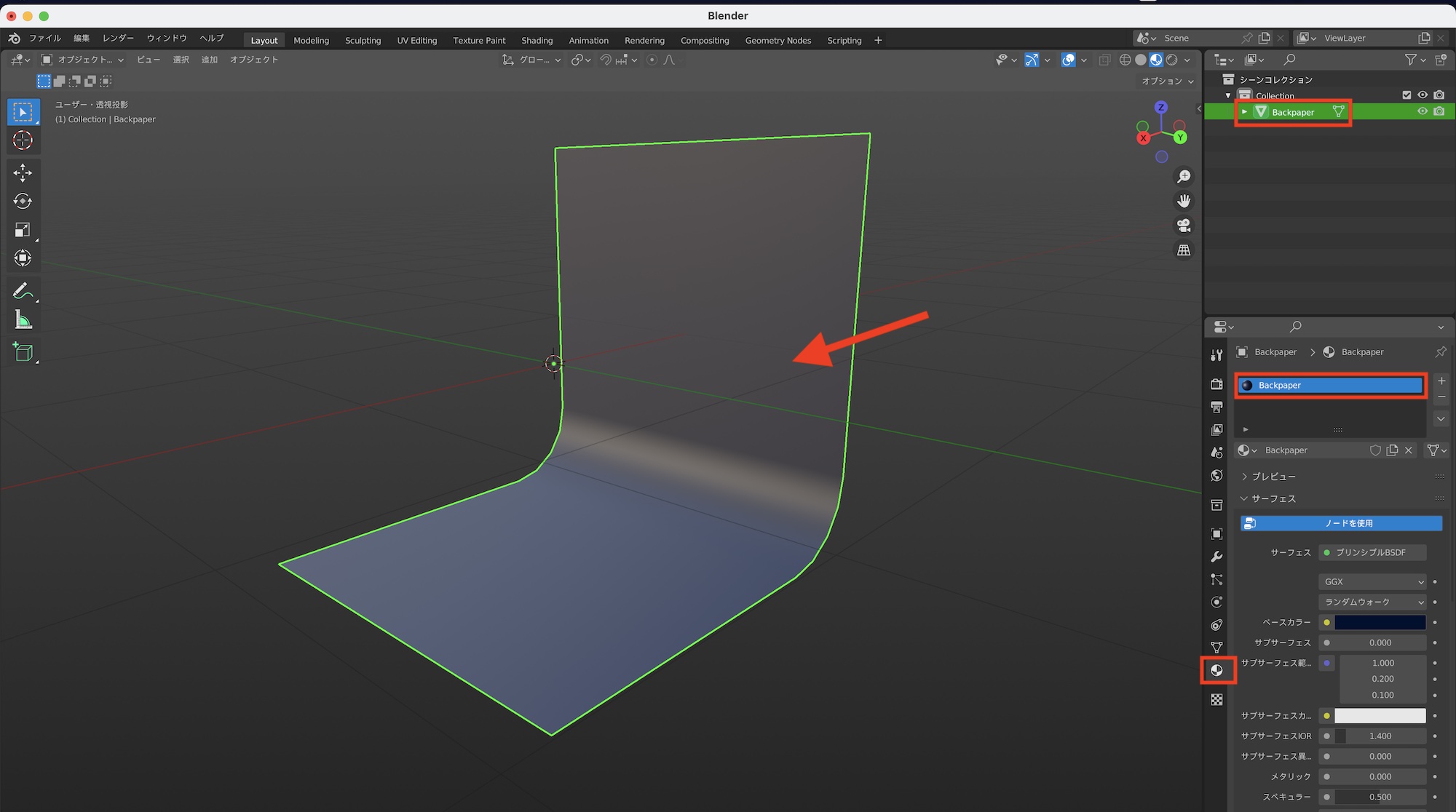The width and height of the screenshot is (1456, 812).
Task: Select the 3D Cursor tool
Action: (23, 140)
